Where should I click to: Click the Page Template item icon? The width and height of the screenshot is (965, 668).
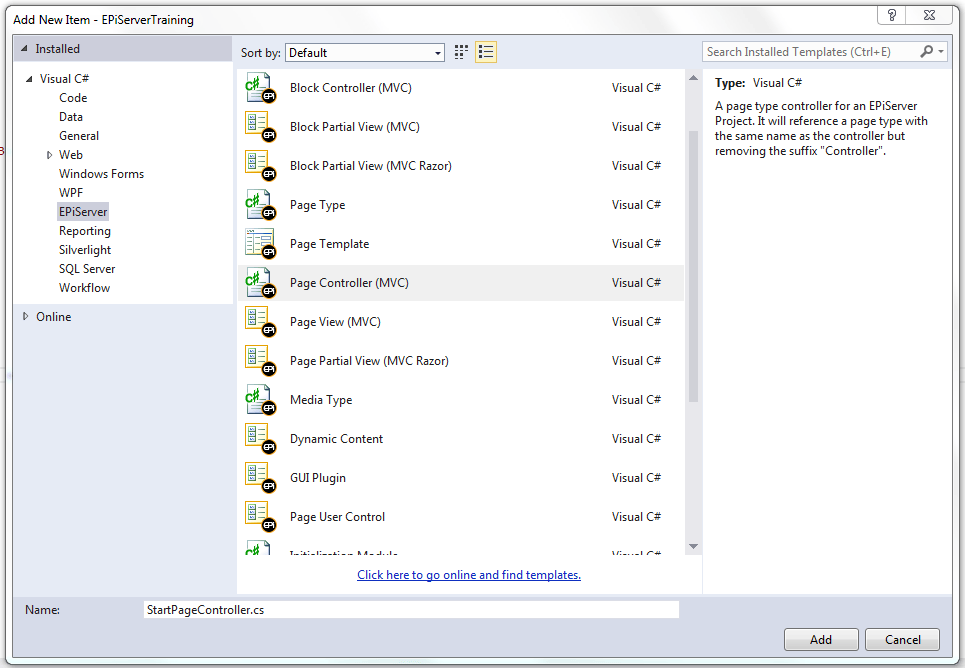(260, 244)
